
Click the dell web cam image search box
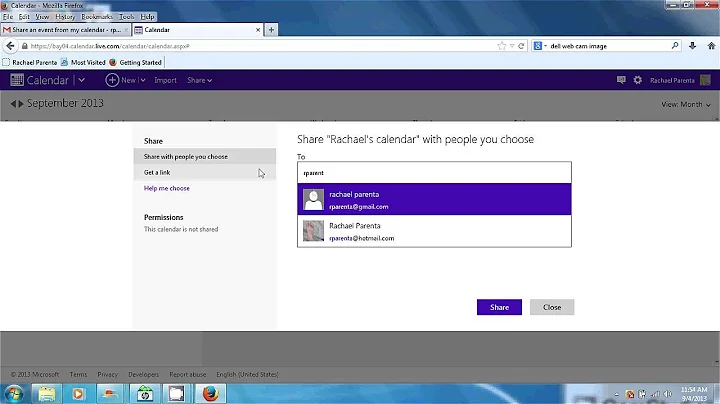(x=608, y=46)
